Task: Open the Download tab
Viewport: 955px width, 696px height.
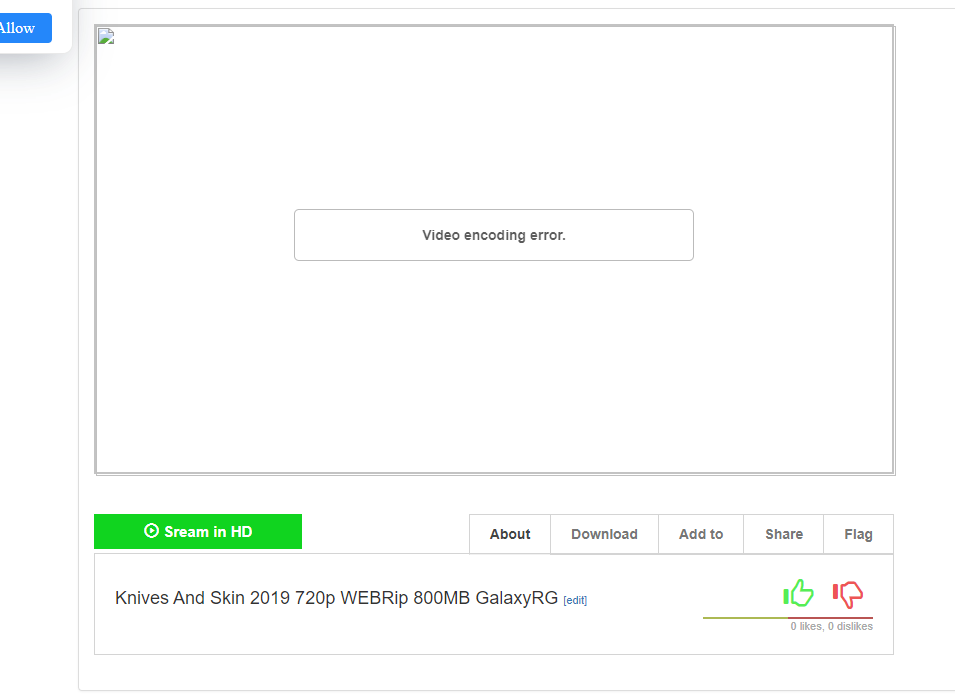Action: [x=604, y=534]
